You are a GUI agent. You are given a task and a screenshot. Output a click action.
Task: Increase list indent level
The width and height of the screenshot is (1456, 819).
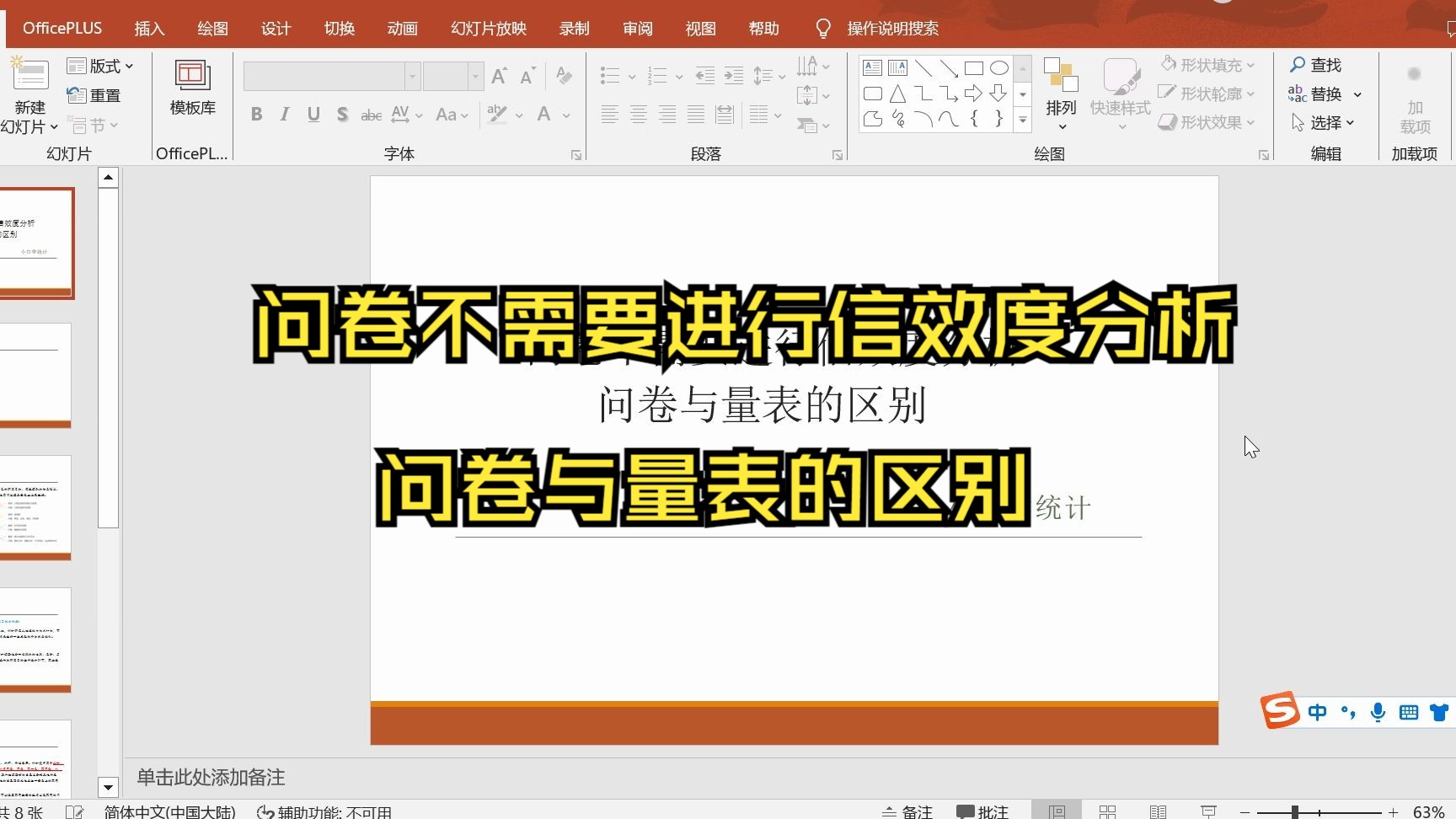tap(734, 76)
